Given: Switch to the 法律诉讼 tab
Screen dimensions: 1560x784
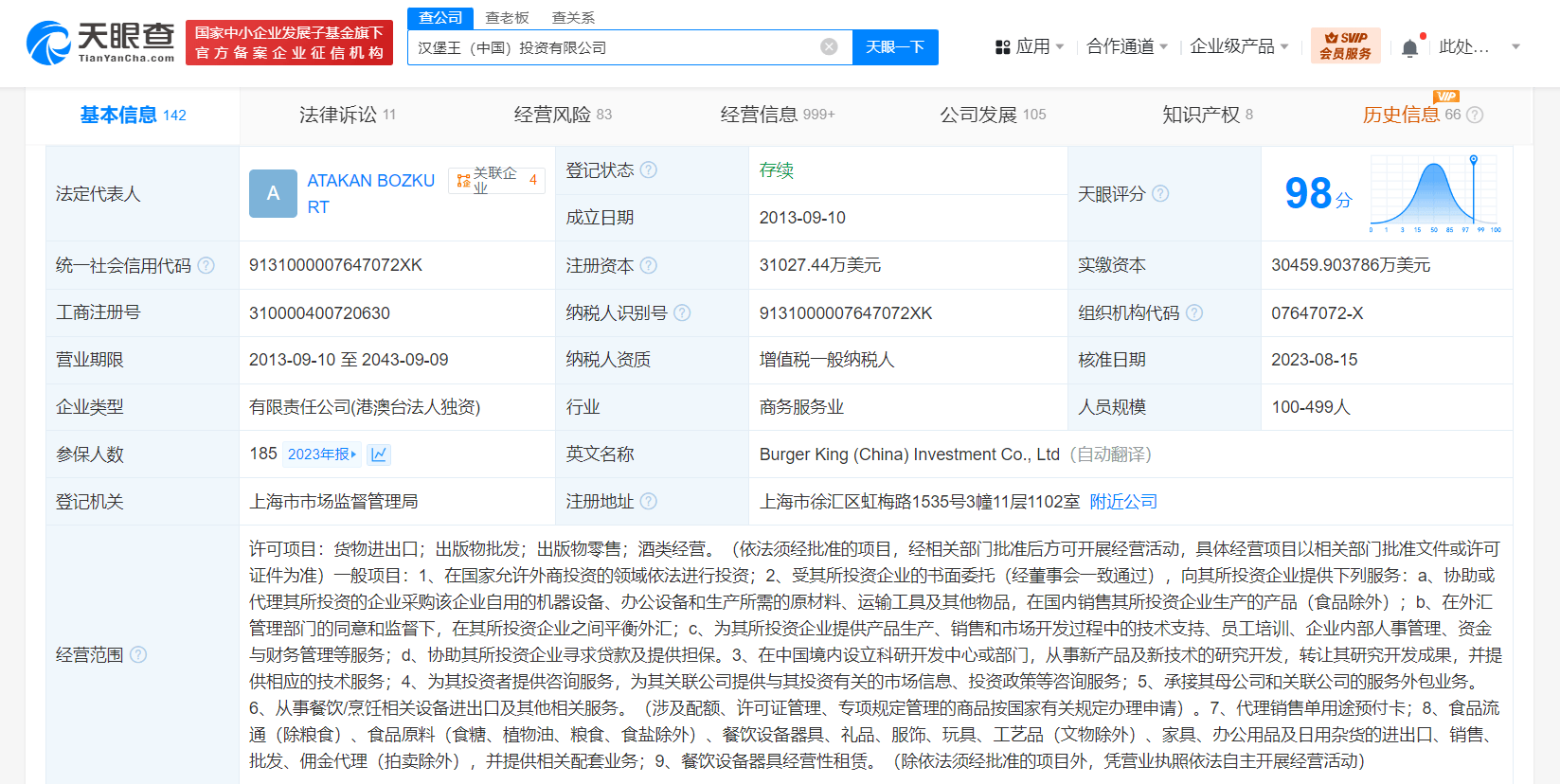Looking at the screenshot, I should pos(347,115).
